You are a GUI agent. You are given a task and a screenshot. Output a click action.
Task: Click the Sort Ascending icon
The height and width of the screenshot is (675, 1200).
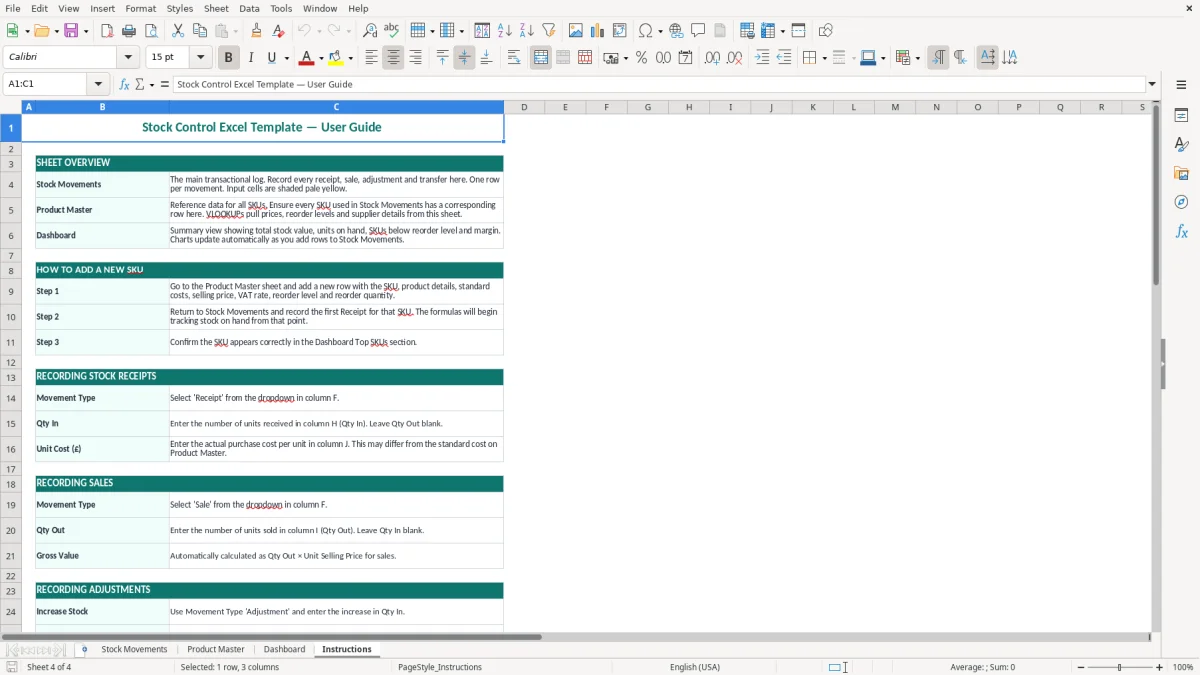point(505,31)
